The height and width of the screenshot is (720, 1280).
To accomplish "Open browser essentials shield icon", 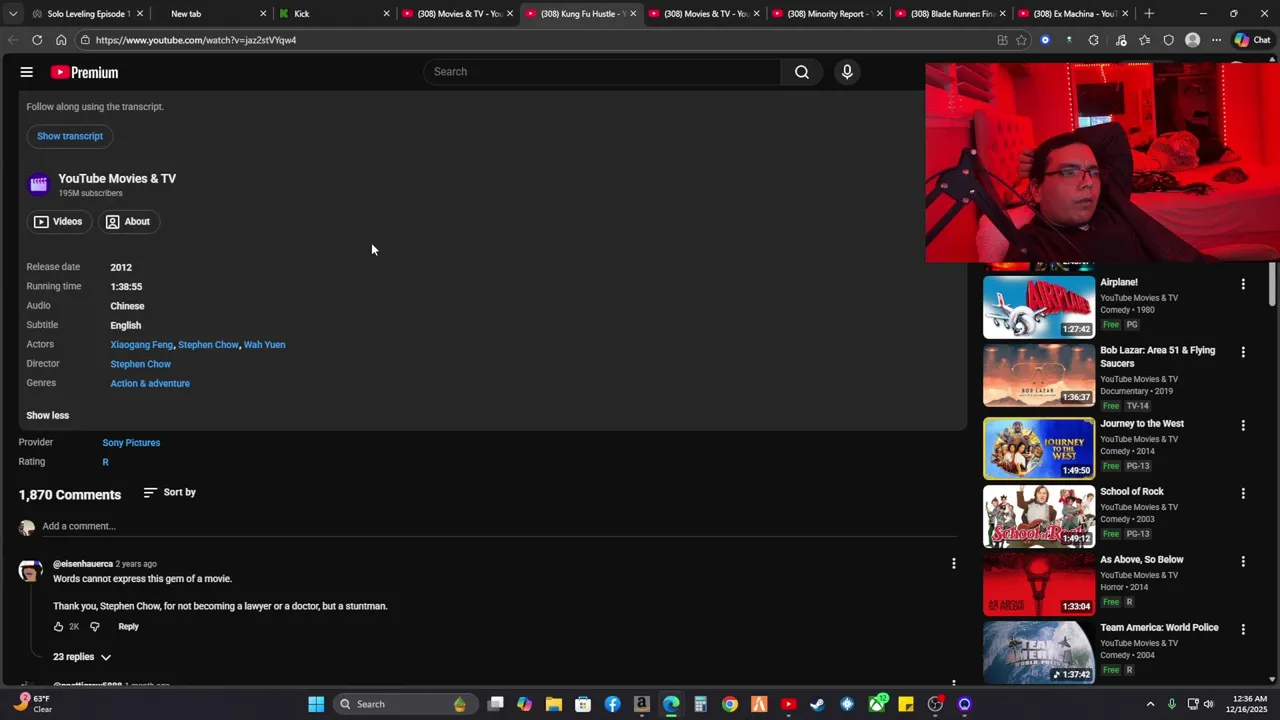I will pos(1168,40).
